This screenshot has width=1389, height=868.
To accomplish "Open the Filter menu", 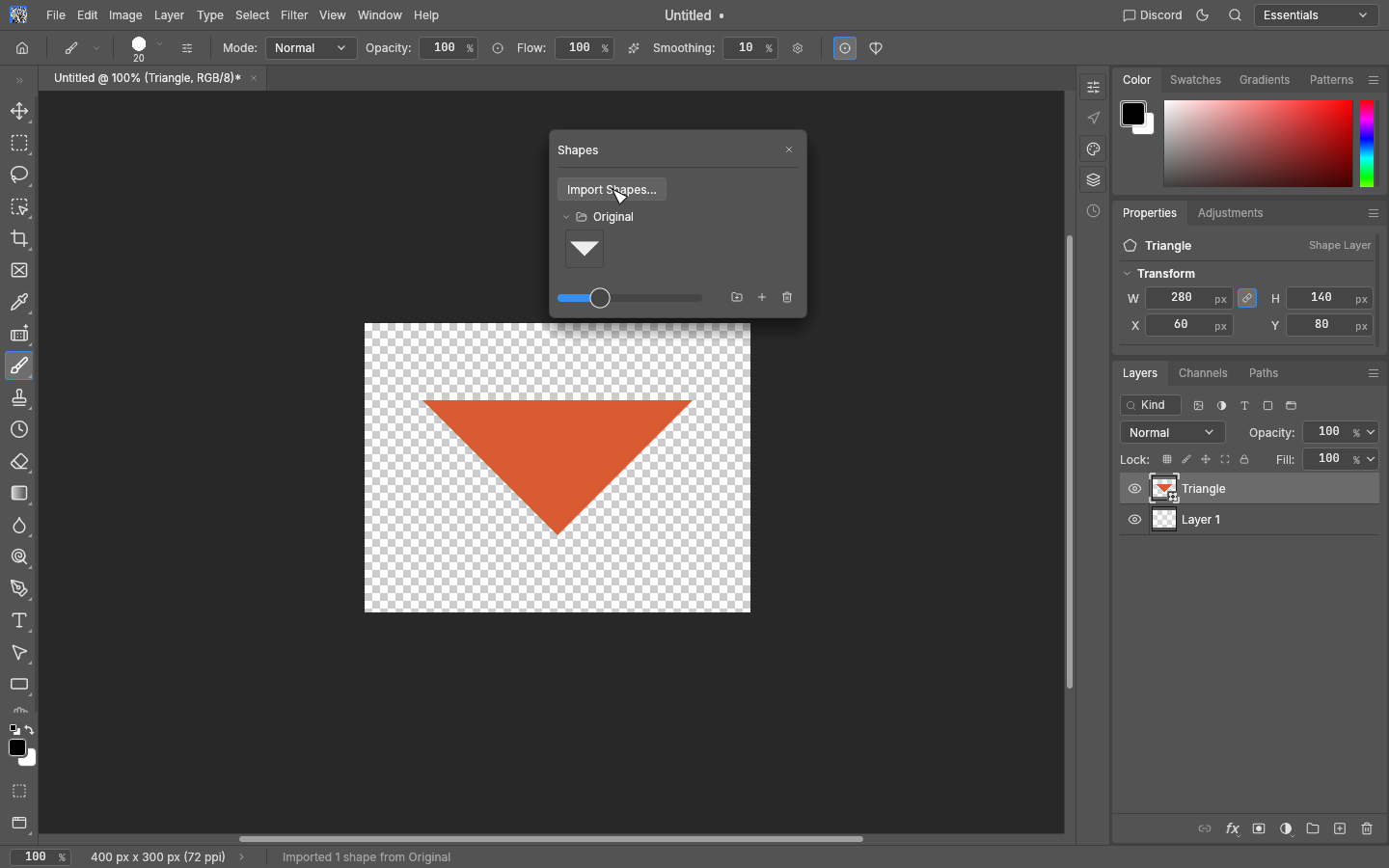I will click(294, 15).
